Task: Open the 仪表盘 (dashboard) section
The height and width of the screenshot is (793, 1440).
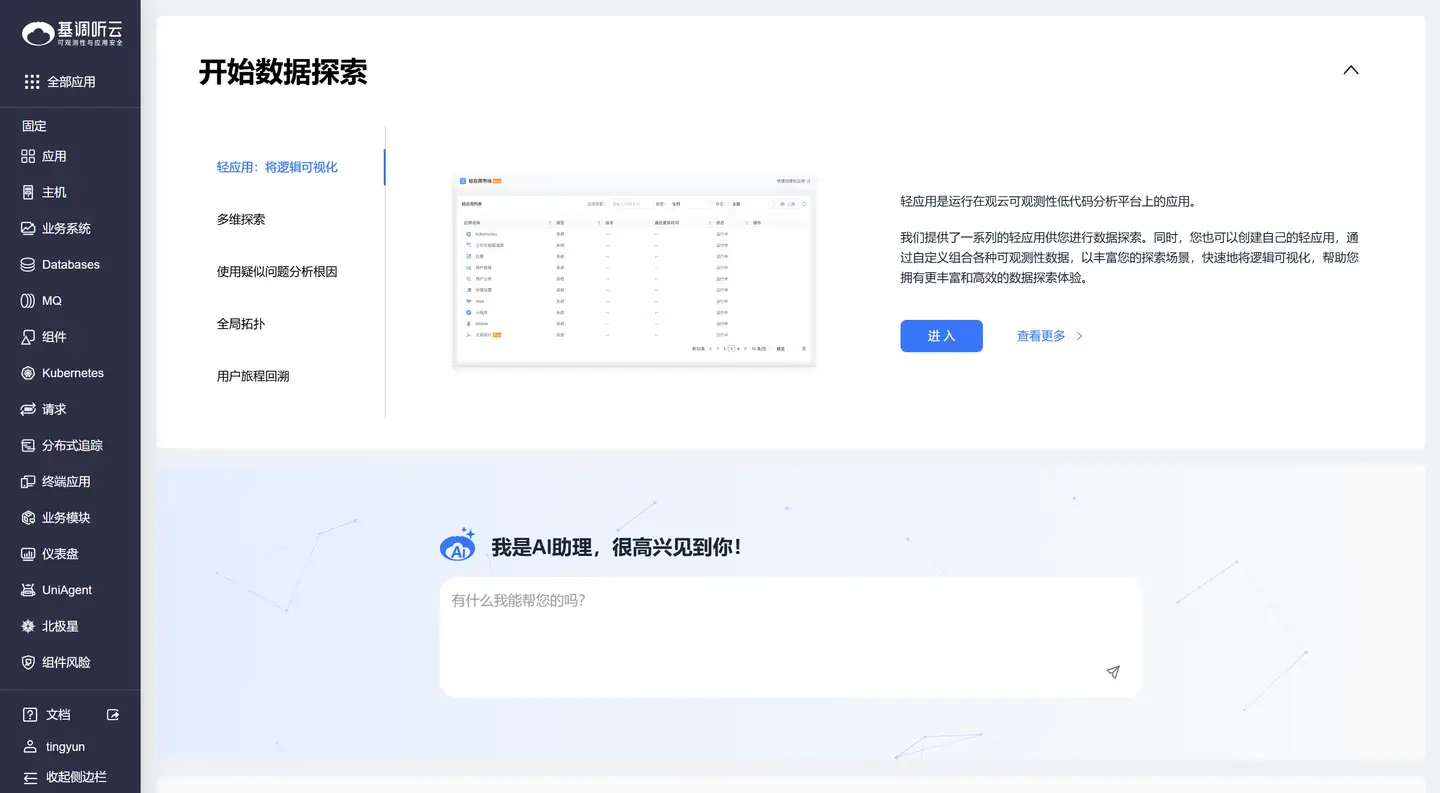Action: tap(60, 553)
